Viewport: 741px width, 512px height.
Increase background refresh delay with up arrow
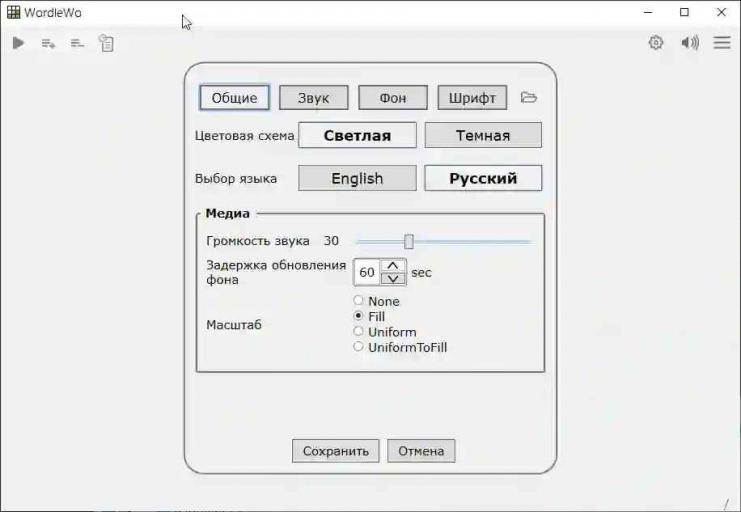[x=393, y=266]
